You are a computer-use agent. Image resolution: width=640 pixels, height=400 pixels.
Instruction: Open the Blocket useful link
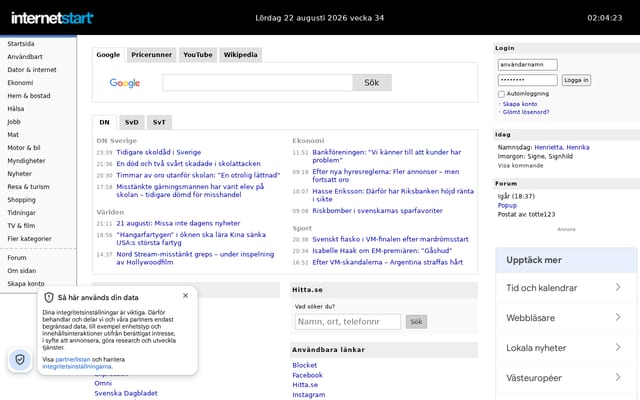tap(304, 365)
